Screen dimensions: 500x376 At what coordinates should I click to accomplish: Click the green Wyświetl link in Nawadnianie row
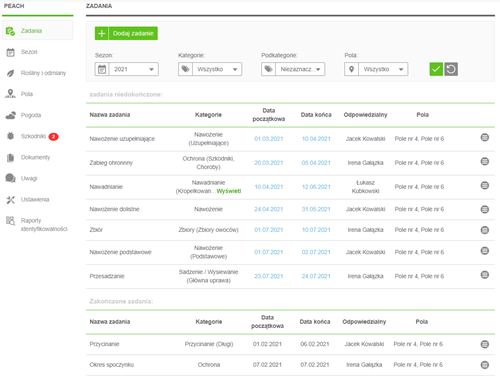(x=229, y=191)
